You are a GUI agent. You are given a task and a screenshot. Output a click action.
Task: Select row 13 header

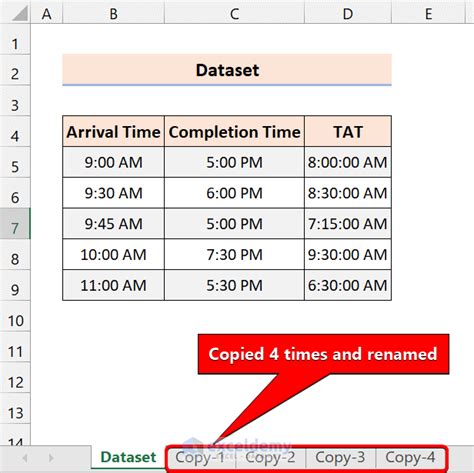coord(15,408)
